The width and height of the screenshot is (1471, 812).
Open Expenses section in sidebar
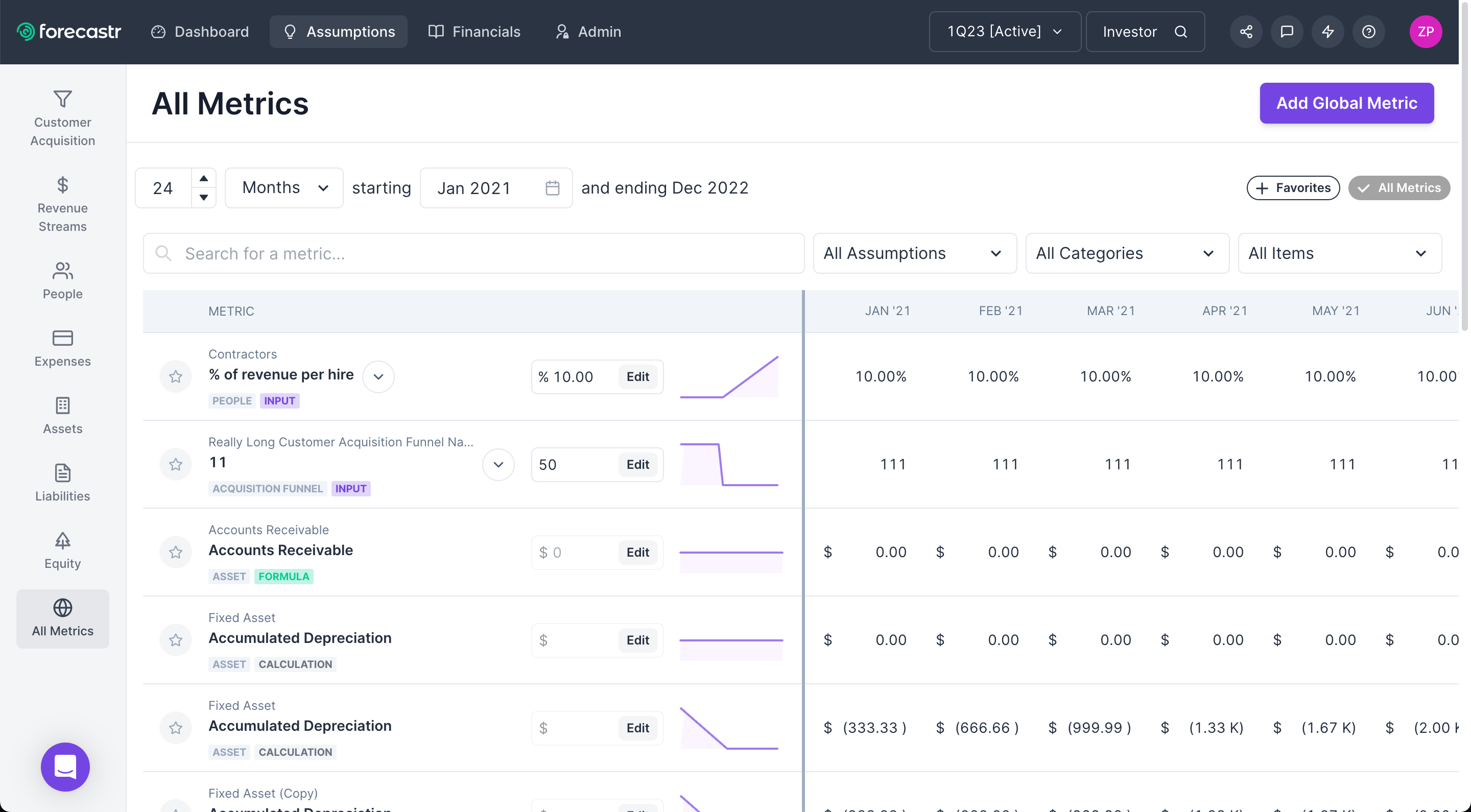tap(63, 348)
